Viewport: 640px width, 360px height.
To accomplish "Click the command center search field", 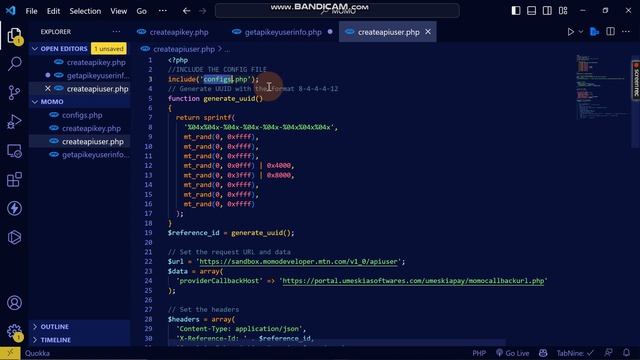I will point(337,11).
